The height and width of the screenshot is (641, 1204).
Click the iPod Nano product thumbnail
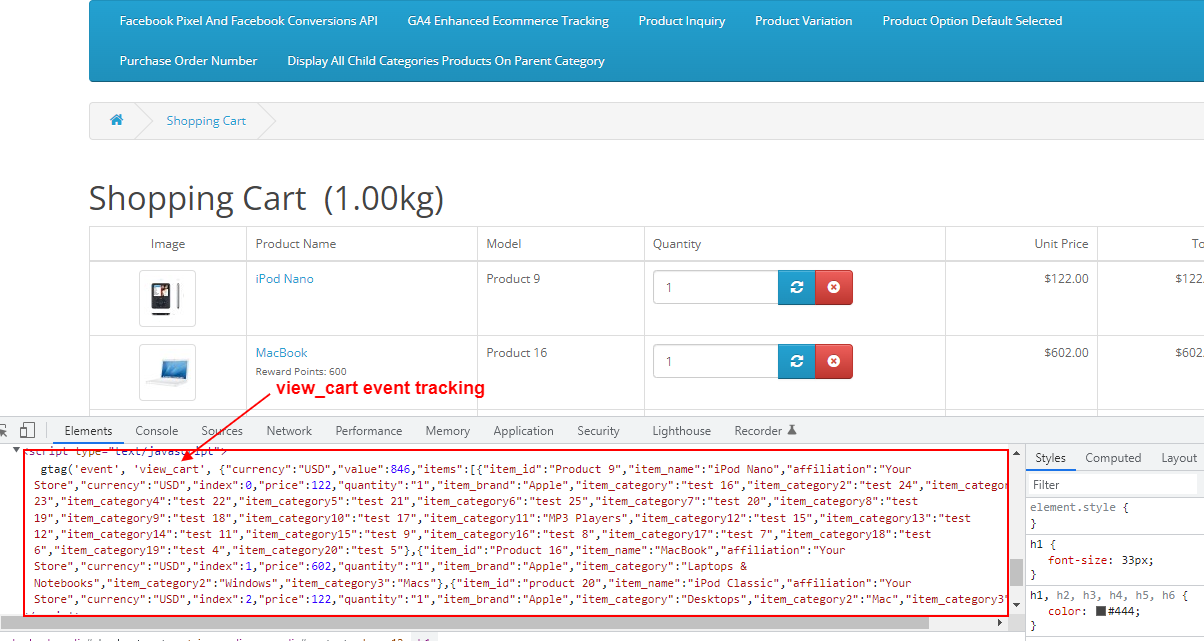pyautogui.click(x=167, y=298)
